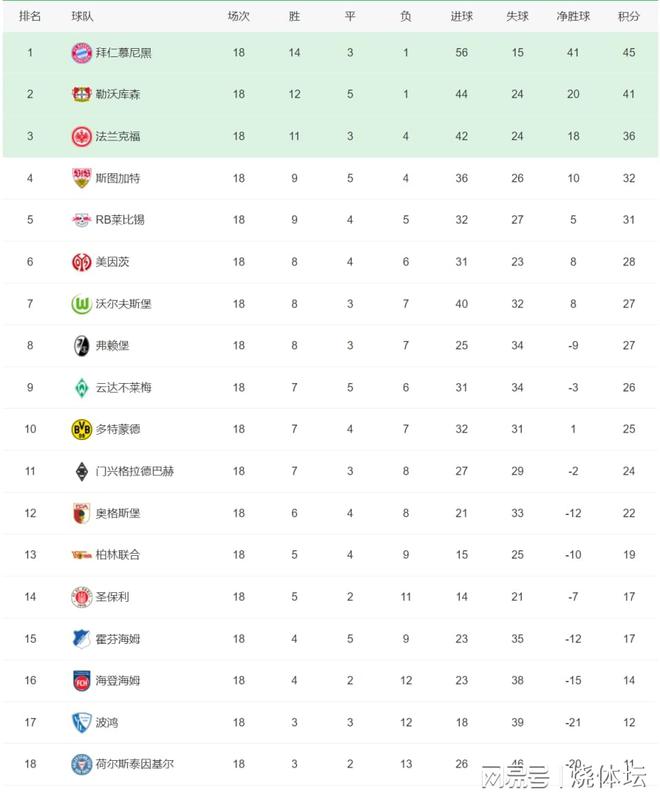The image size is (660, 800).
Task: Click the 进球 column header
Action: click(x=462, y=16)
